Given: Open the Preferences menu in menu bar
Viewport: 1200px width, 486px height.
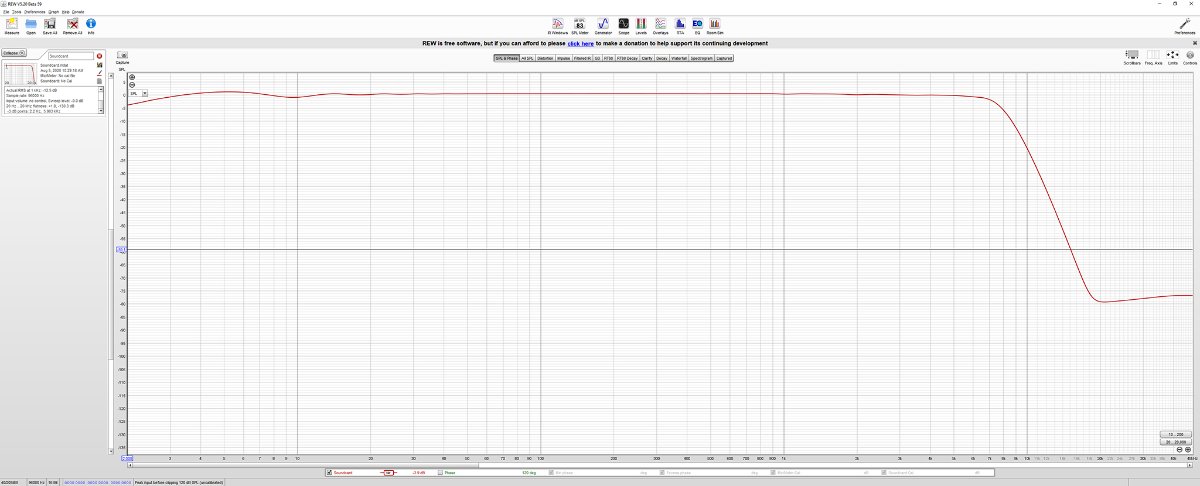Looking at the screenshot, I should click(34, 12).
